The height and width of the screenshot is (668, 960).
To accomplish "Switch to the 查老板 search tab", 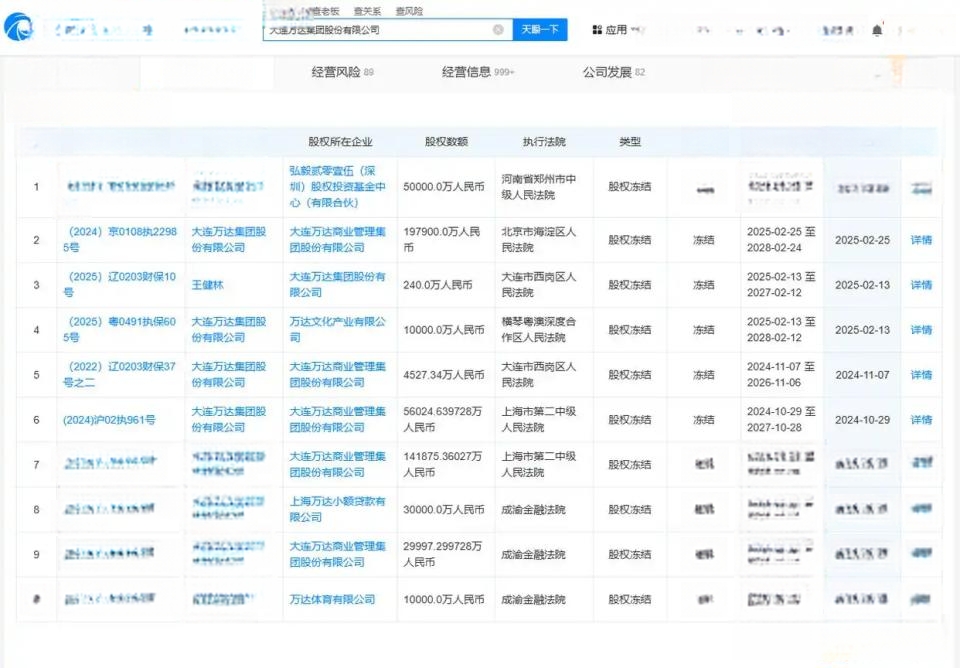I will pyautogui.click(x=324, y=11).
